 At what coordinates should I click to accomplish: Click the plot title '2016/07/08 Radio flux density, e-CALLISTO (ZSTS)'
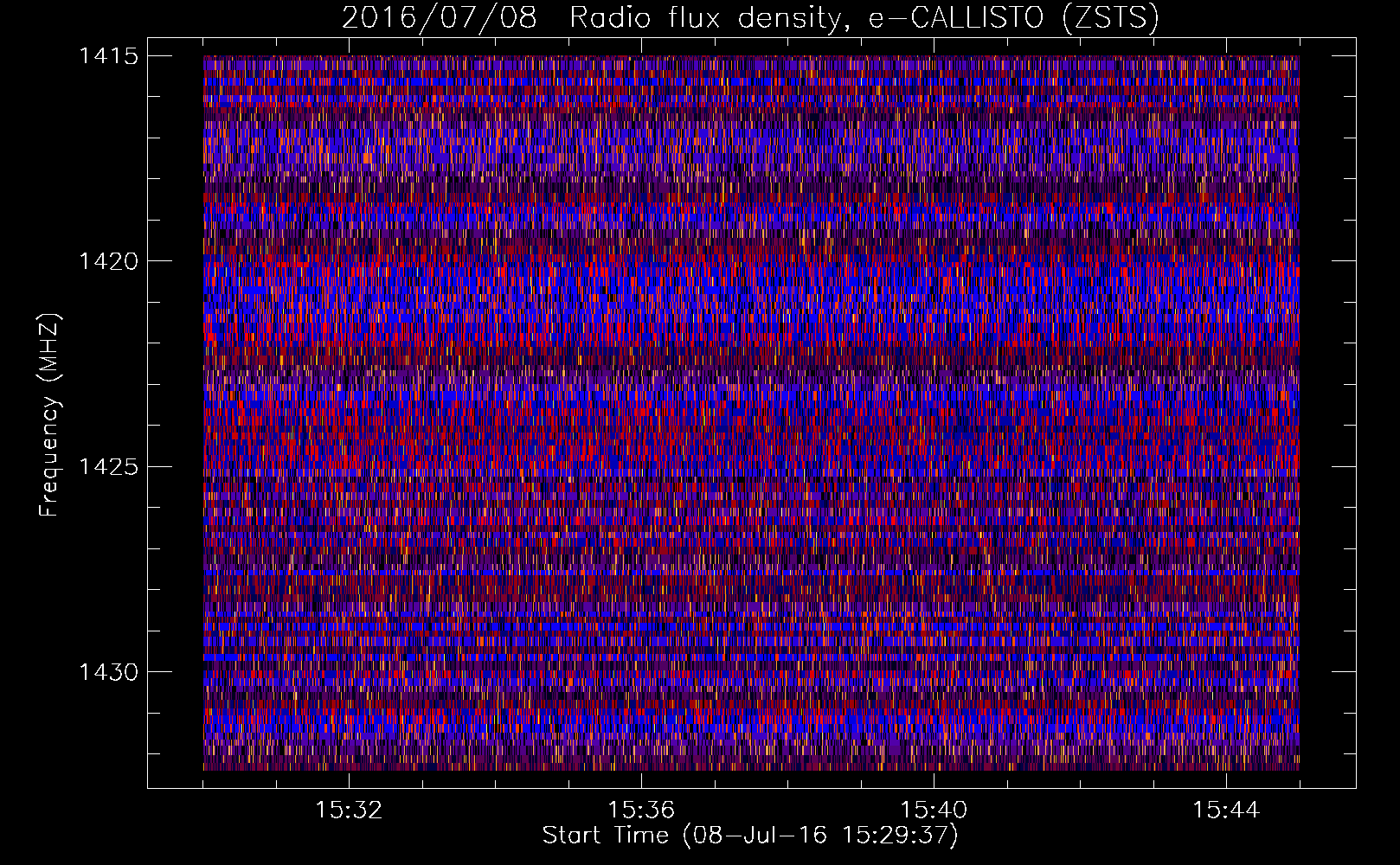(x=750, y=17)
